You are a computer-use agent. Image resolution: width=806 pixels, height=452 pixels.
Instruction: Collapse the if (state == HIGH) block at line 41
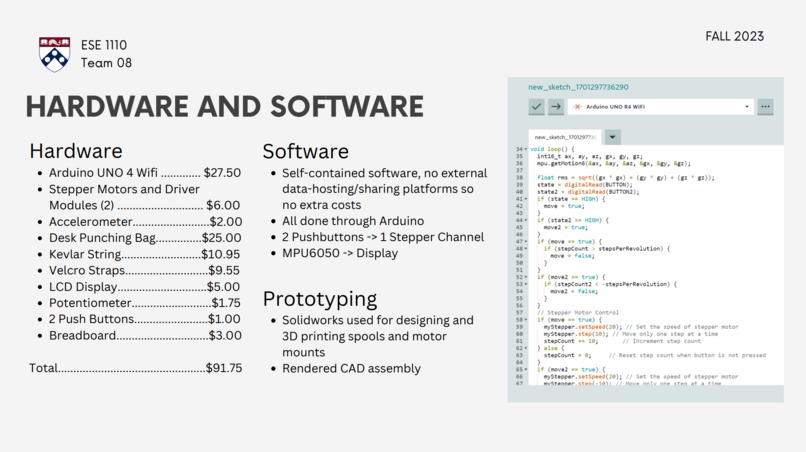(x=525, y=198)
